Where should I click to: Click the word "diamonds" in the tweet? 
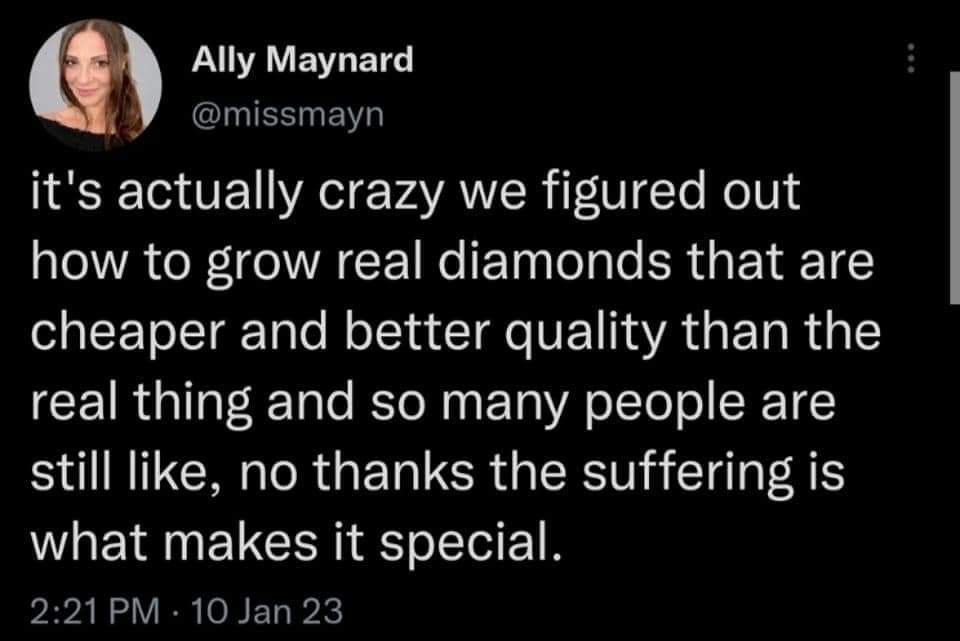pos(544,267)
